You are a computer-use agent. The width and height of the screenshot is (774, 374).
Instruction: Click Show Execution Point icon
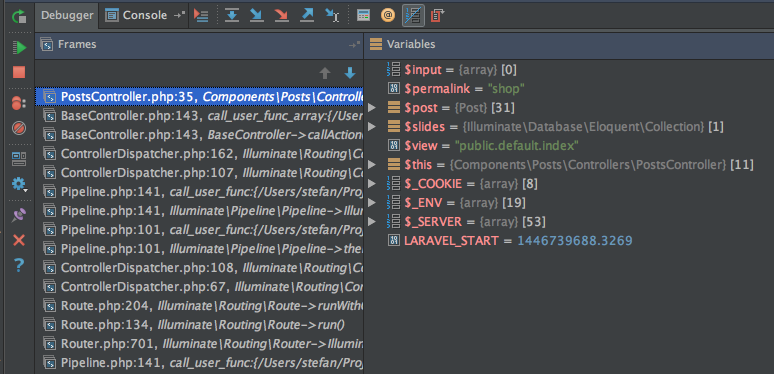pyautogui.click(x=201, y=16)
